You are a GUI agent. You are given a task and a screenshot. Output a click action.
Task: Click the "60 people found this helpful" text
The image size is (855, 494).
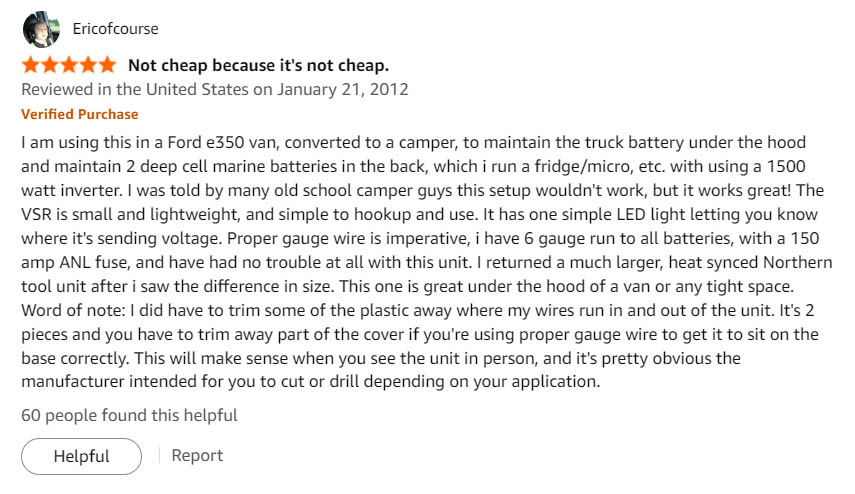point(129,414)
